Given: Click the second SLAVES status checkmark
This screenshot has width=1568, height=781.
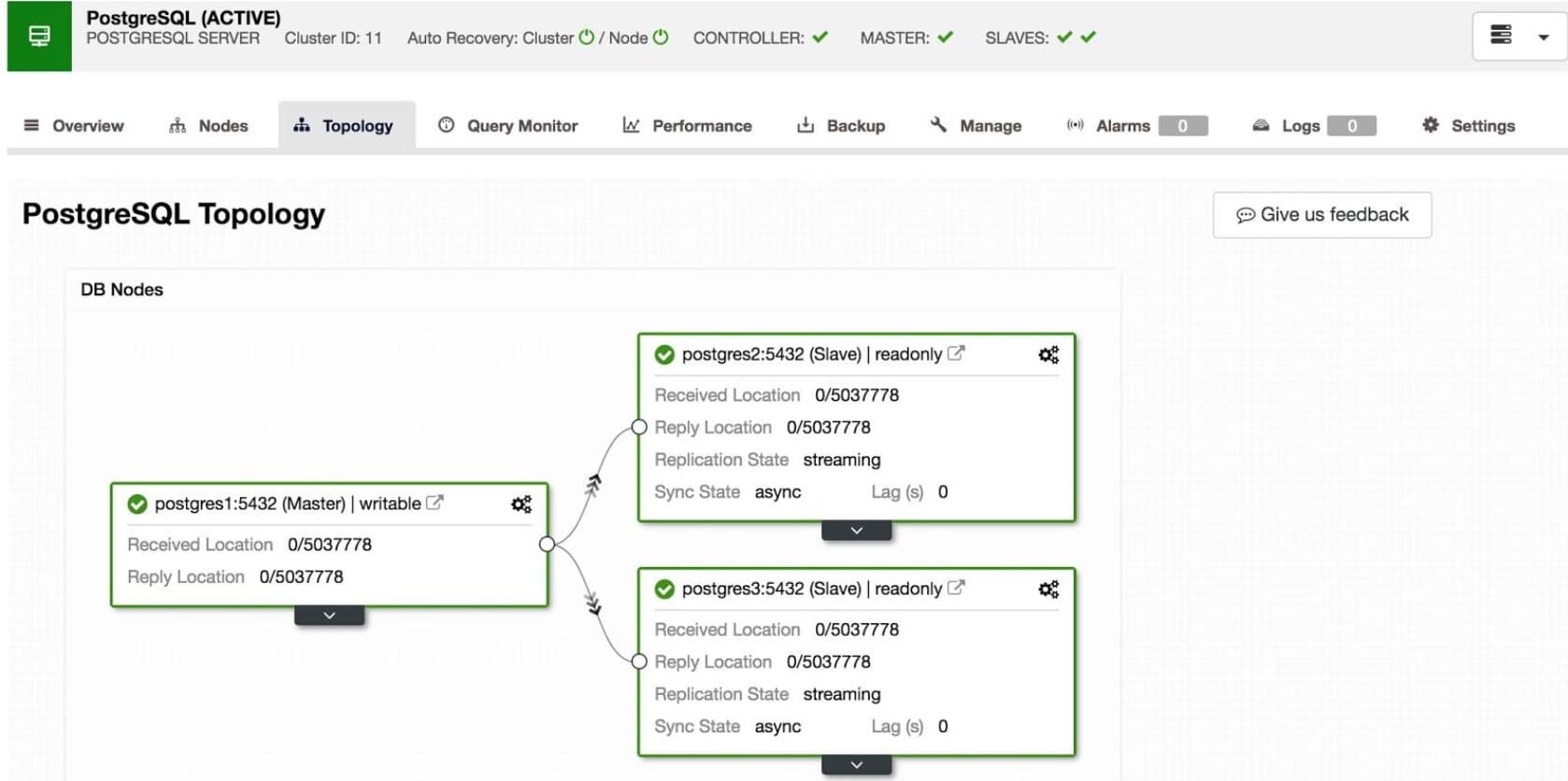Looking at the screenshot, I should tap(1088, 37).
